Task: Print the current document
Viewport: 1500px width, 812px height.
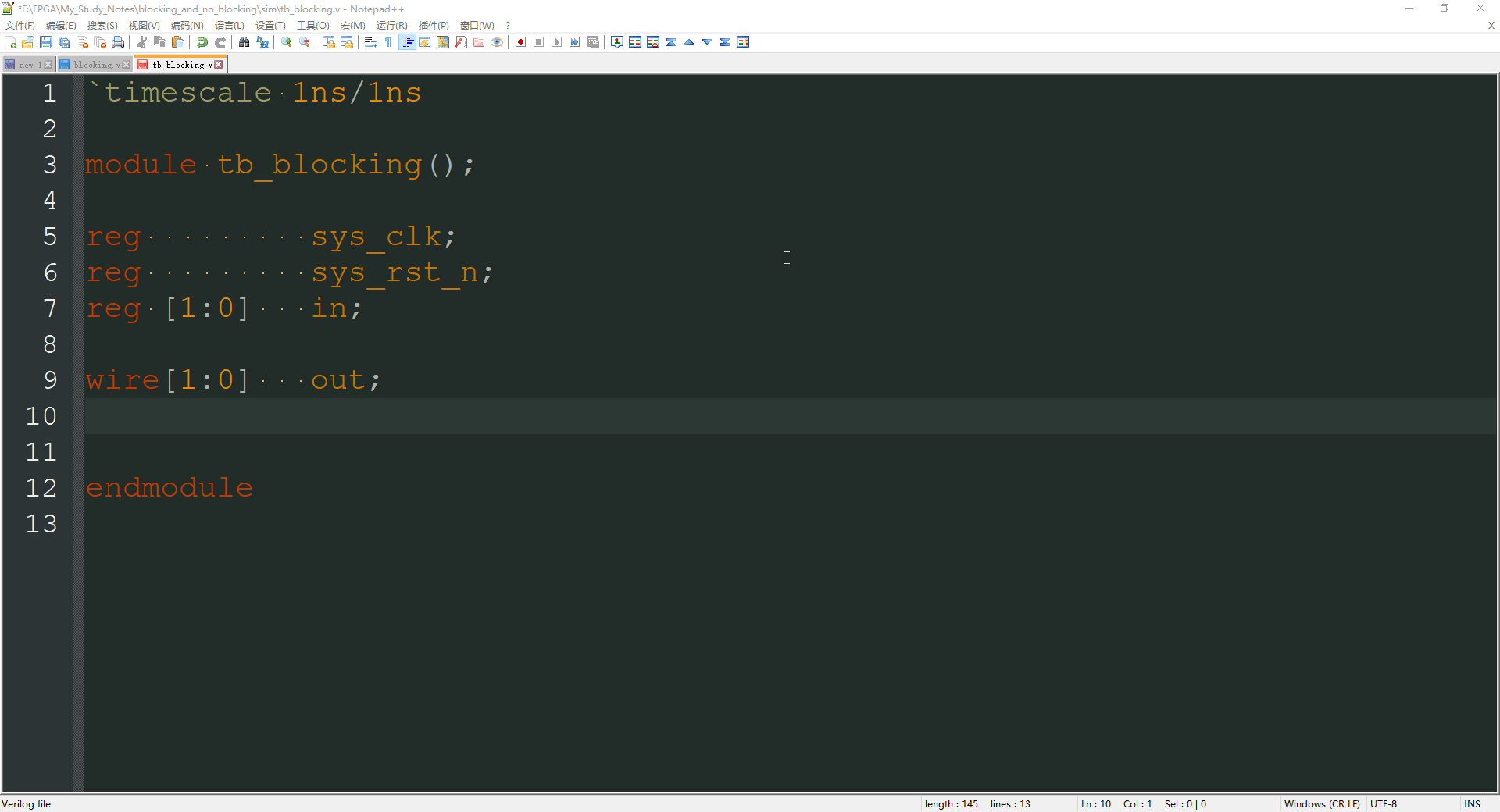Action: (117, 42)
